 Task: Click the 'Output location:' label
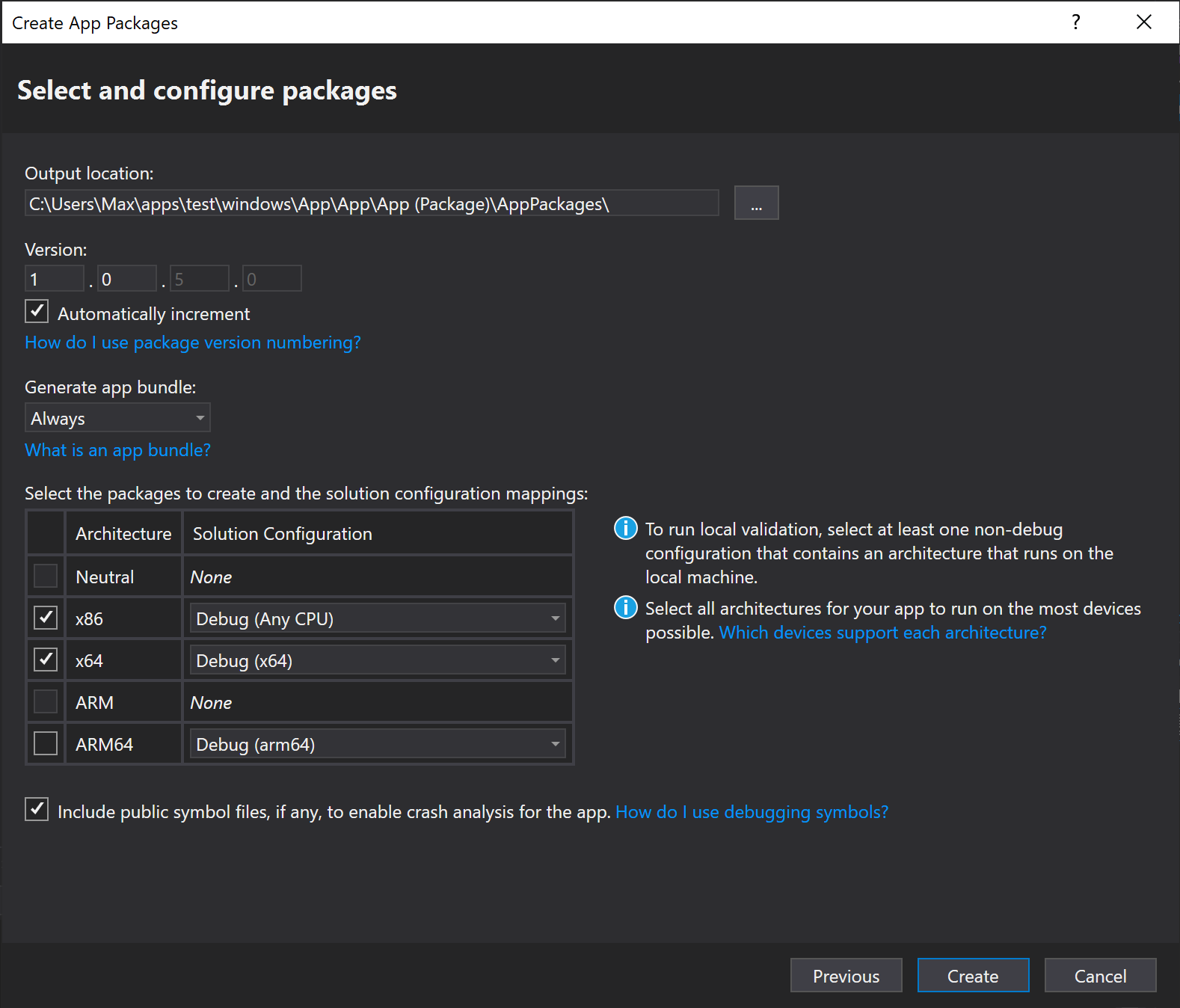[x=89, y=173]
